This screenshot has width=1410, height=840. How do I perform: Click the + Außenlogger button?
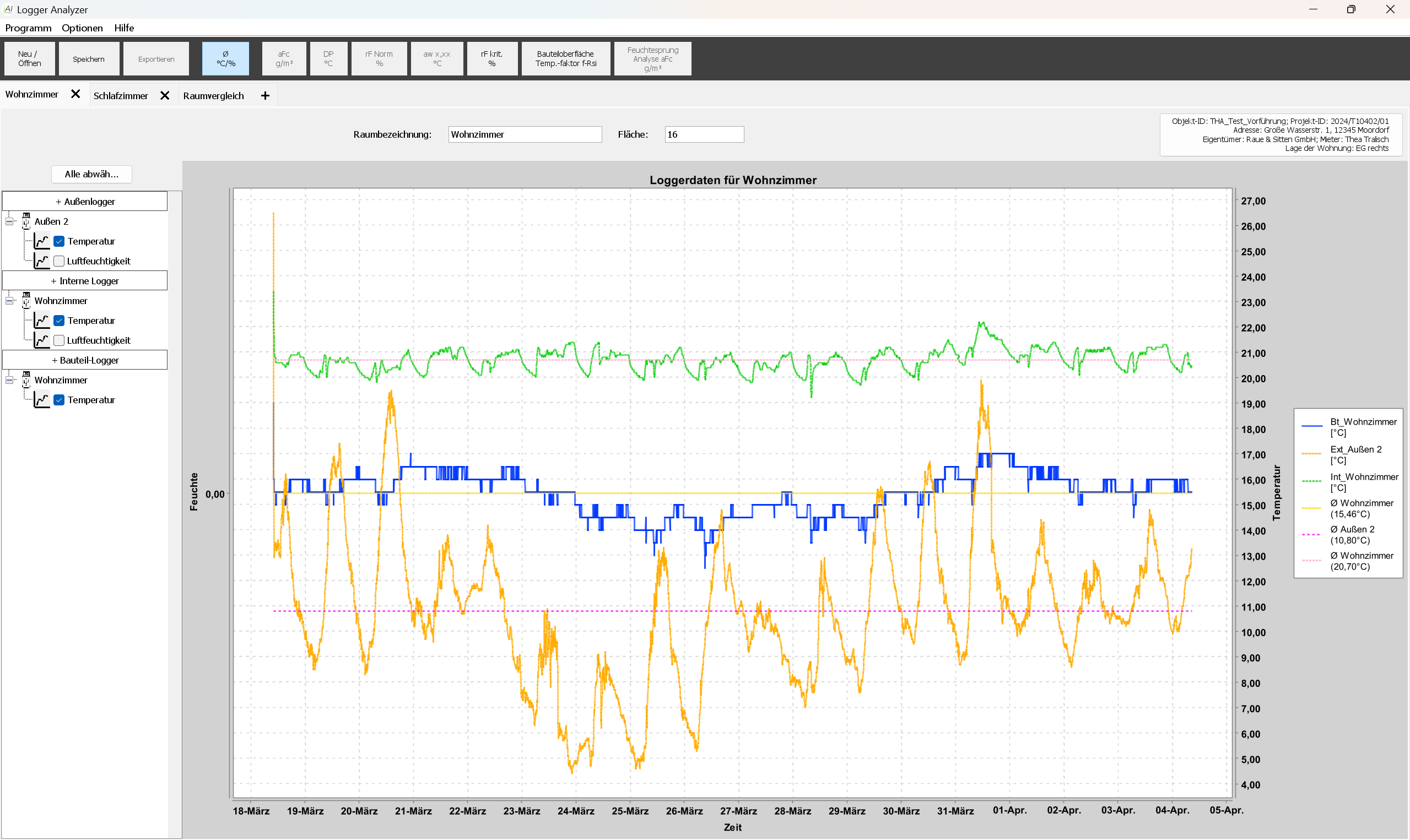click(85, 202)
